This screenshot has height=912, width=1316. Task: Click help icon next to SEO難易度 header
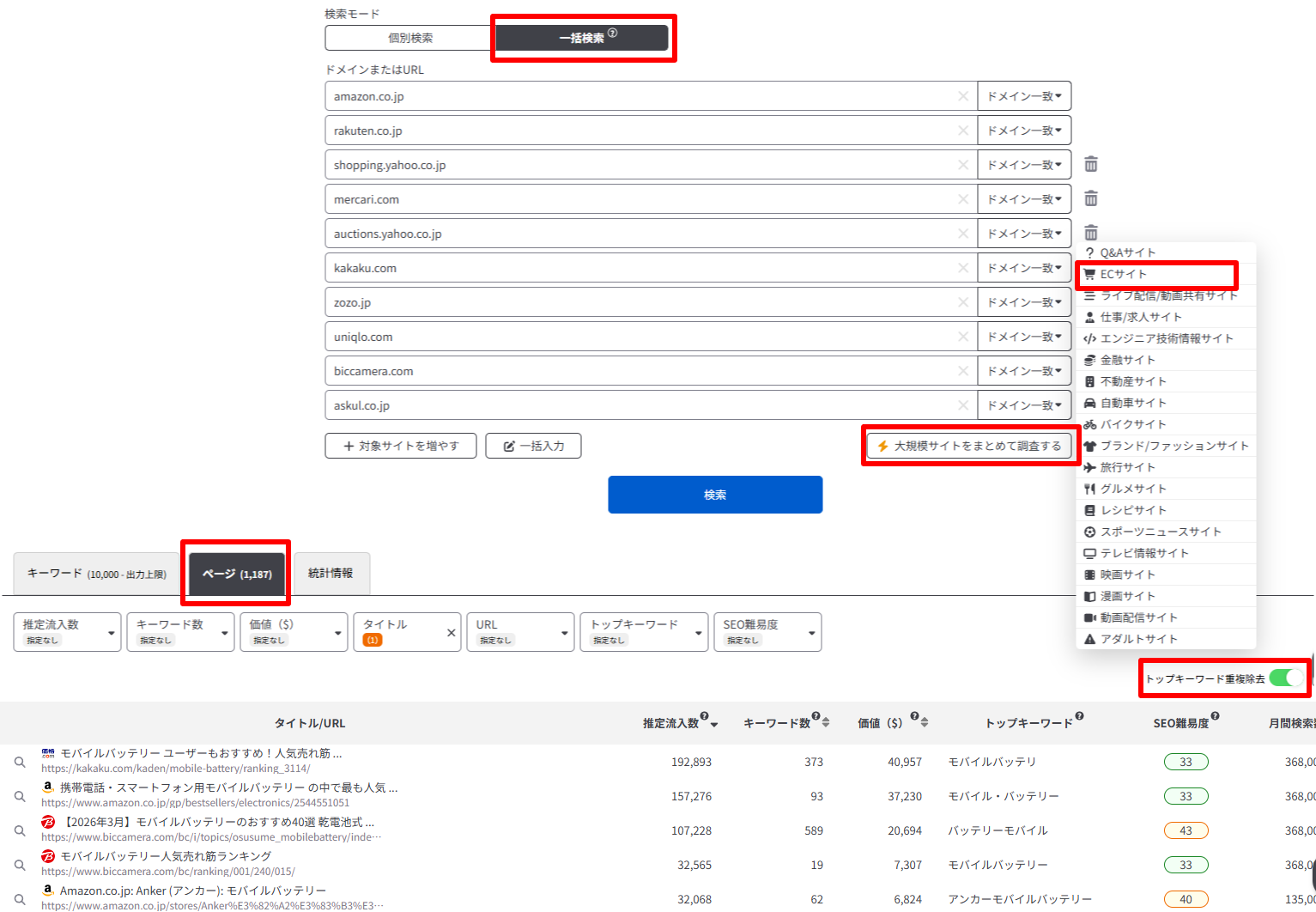(1215, 716)
